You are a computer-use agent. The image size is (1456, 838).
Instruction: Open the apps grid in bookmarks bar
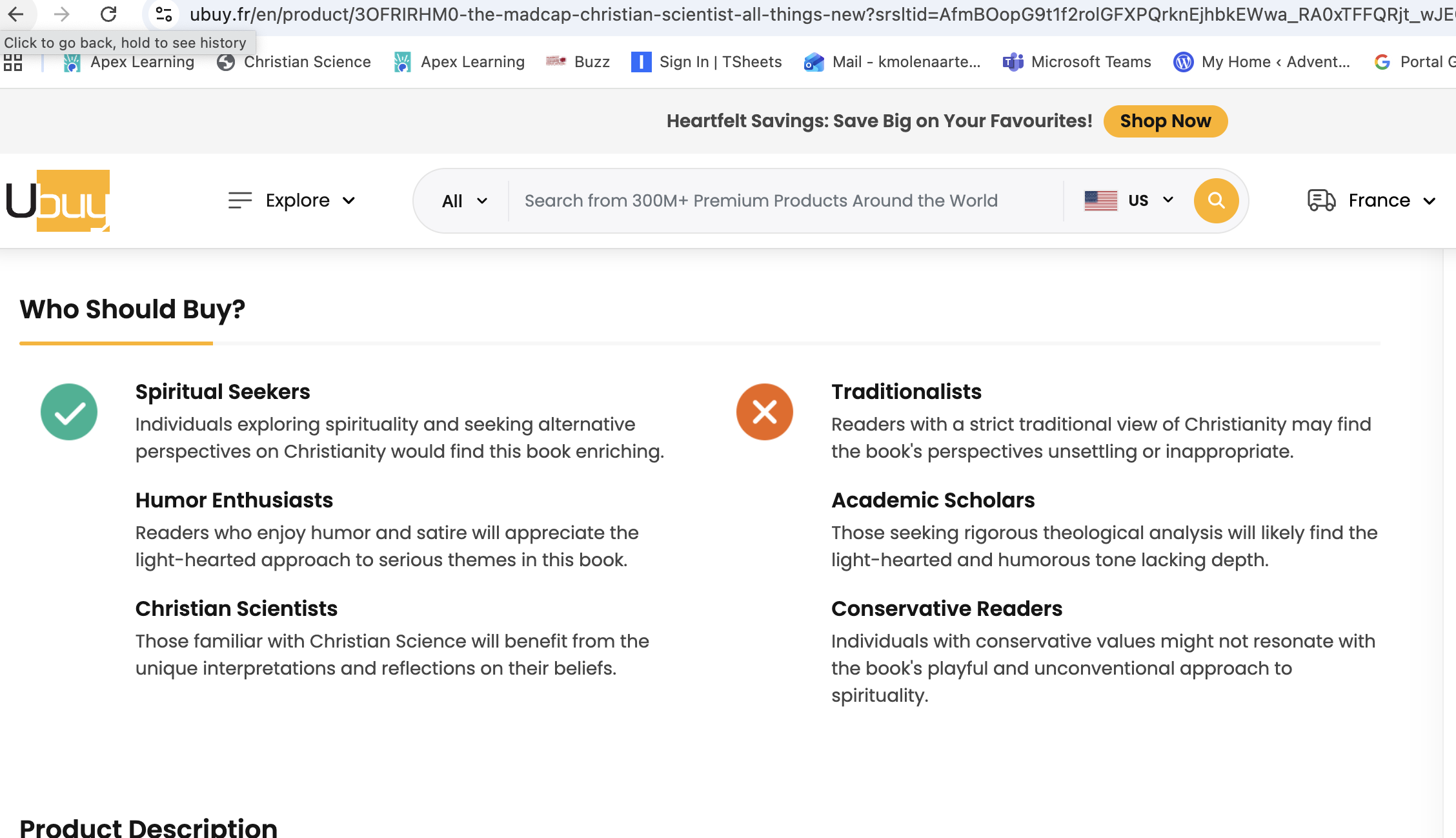point(13,62)
